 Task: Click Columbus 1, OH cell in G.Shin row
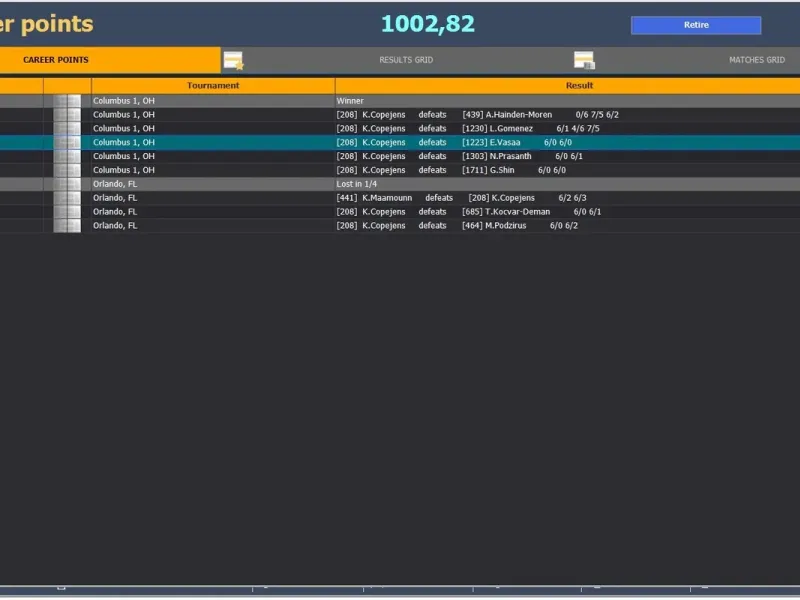coord(213,169)
